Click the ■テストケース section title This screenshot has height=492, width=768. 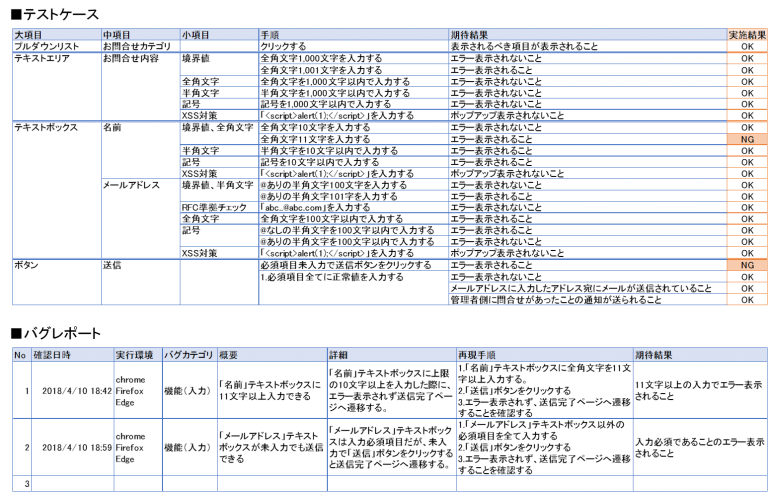point(54,15)
